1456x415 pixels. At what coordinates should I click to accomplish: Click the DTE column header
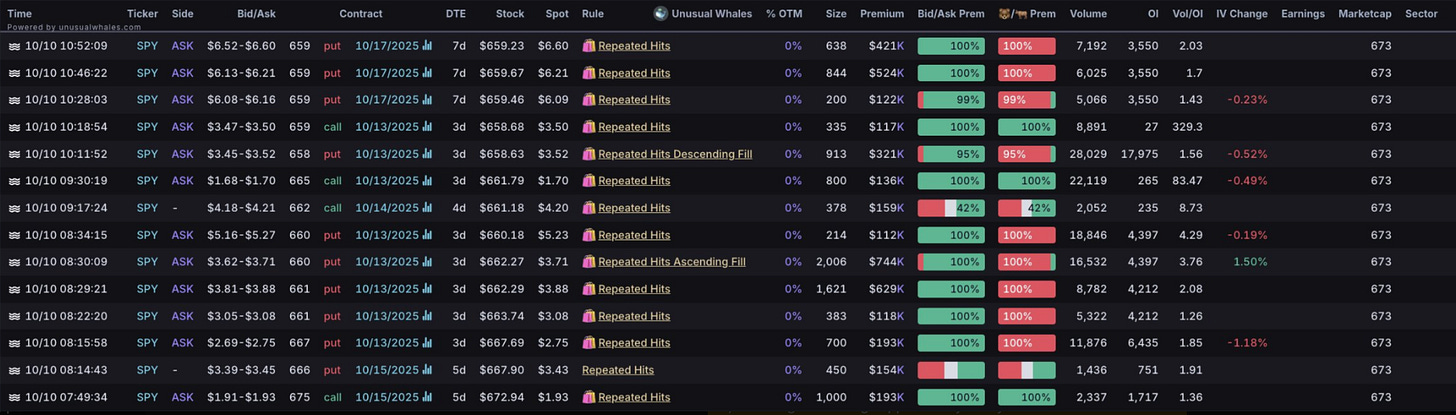click(x=455, y=14)
